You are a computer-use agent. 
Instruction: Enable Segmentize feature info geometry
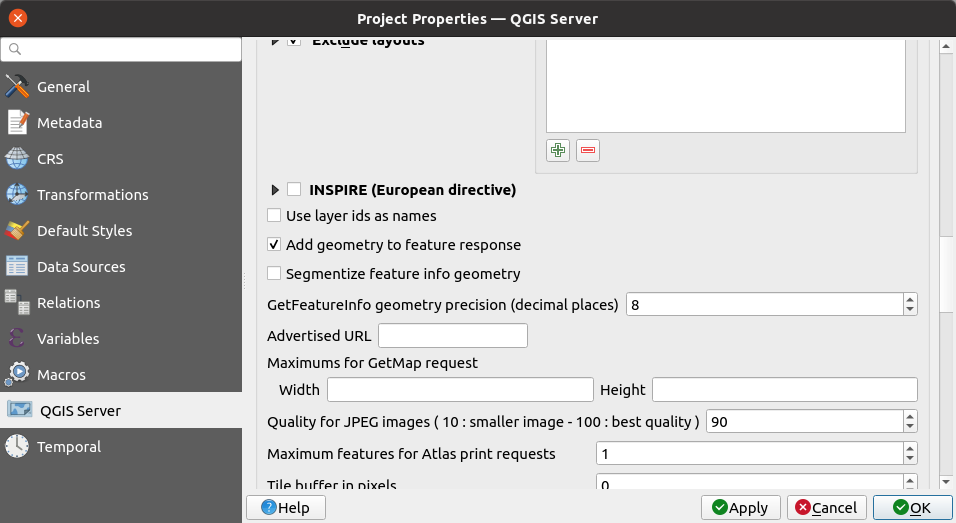click(x=274, y=274)
